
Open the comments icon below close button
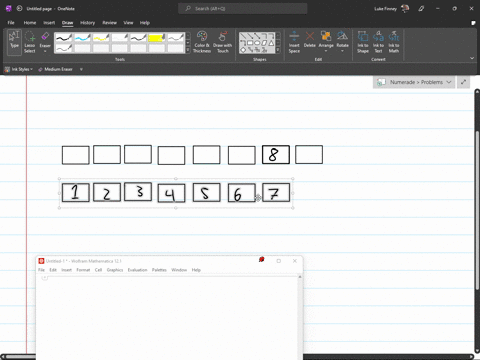(473, 23)
